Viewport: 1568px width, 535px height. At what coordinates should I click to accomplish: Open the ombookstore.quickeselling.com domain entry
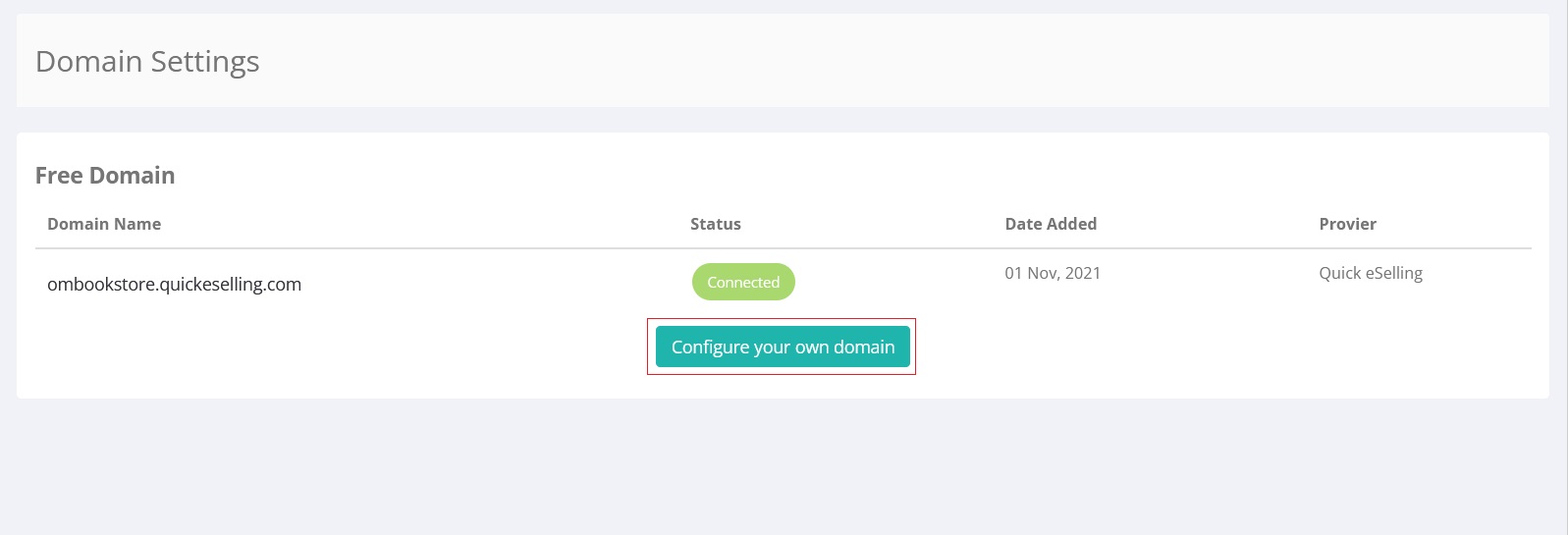pos(174,284)
